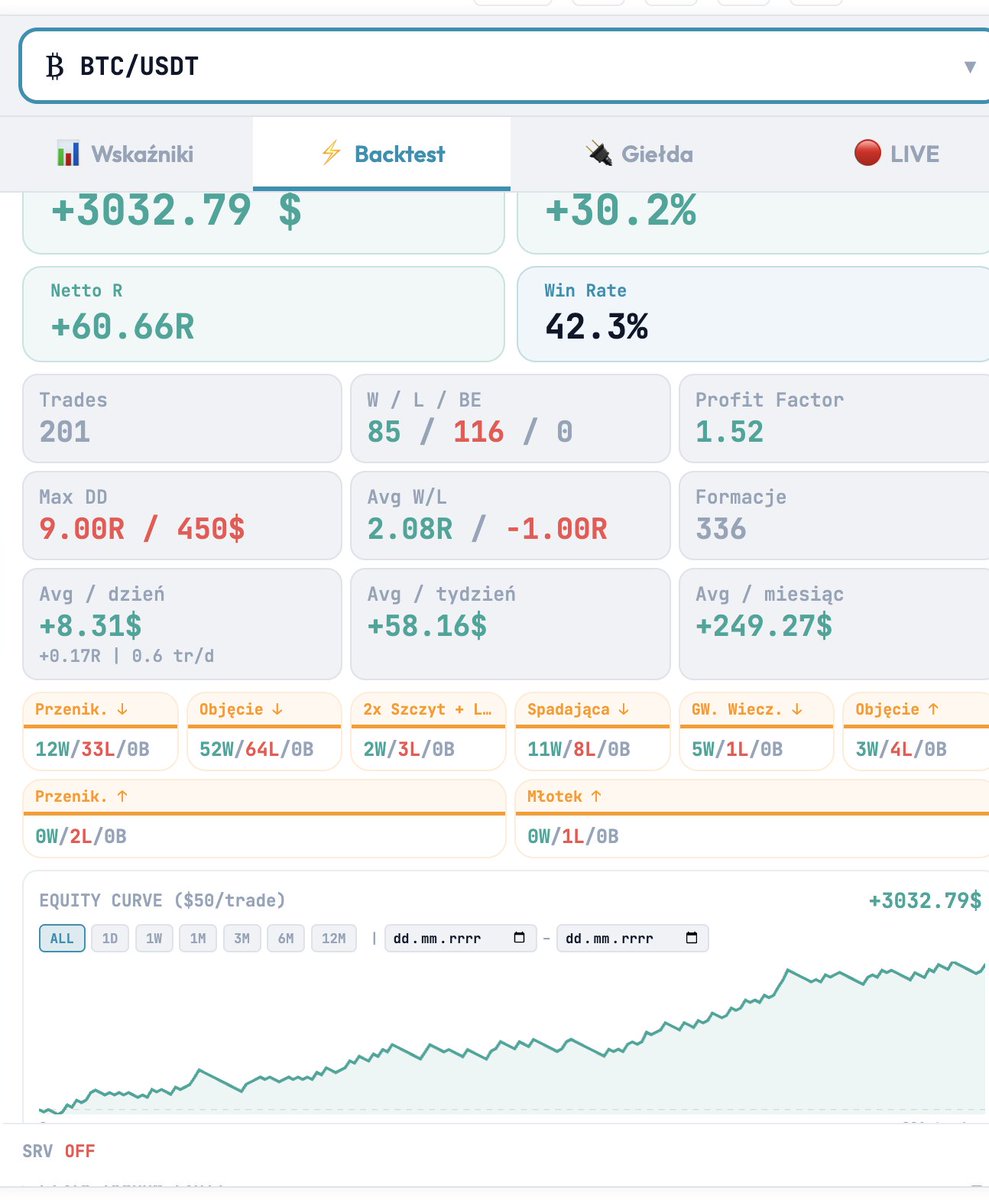This screenshot has height=1200, width=989.
Task: Toggle the SRV OFF setting
Action: tap(57, 1151)
